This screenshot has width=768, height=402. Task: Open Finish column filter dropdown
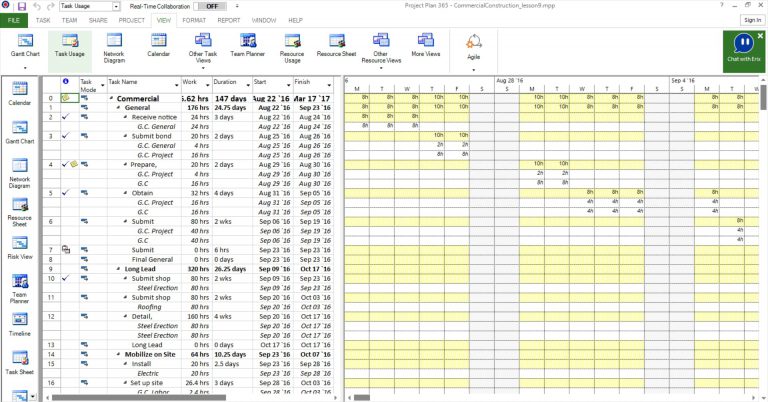tap(329, 85)
